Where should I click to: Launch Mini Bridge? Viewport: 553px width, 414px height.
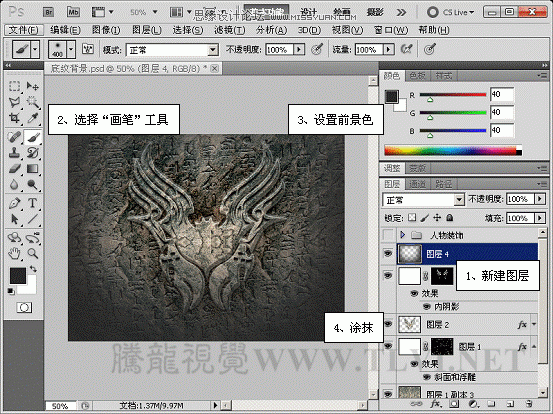point(73,12)
